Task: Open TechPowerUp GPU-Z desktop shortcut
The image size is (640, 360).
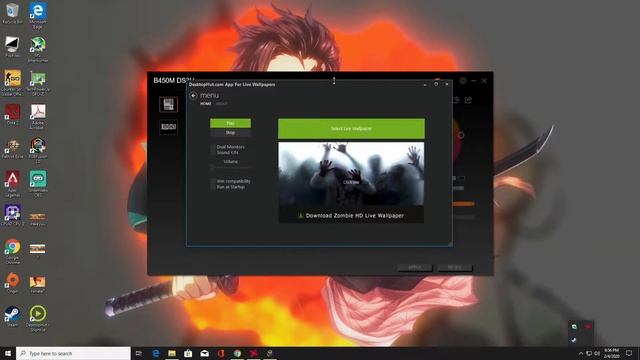Action: [38, 83]
